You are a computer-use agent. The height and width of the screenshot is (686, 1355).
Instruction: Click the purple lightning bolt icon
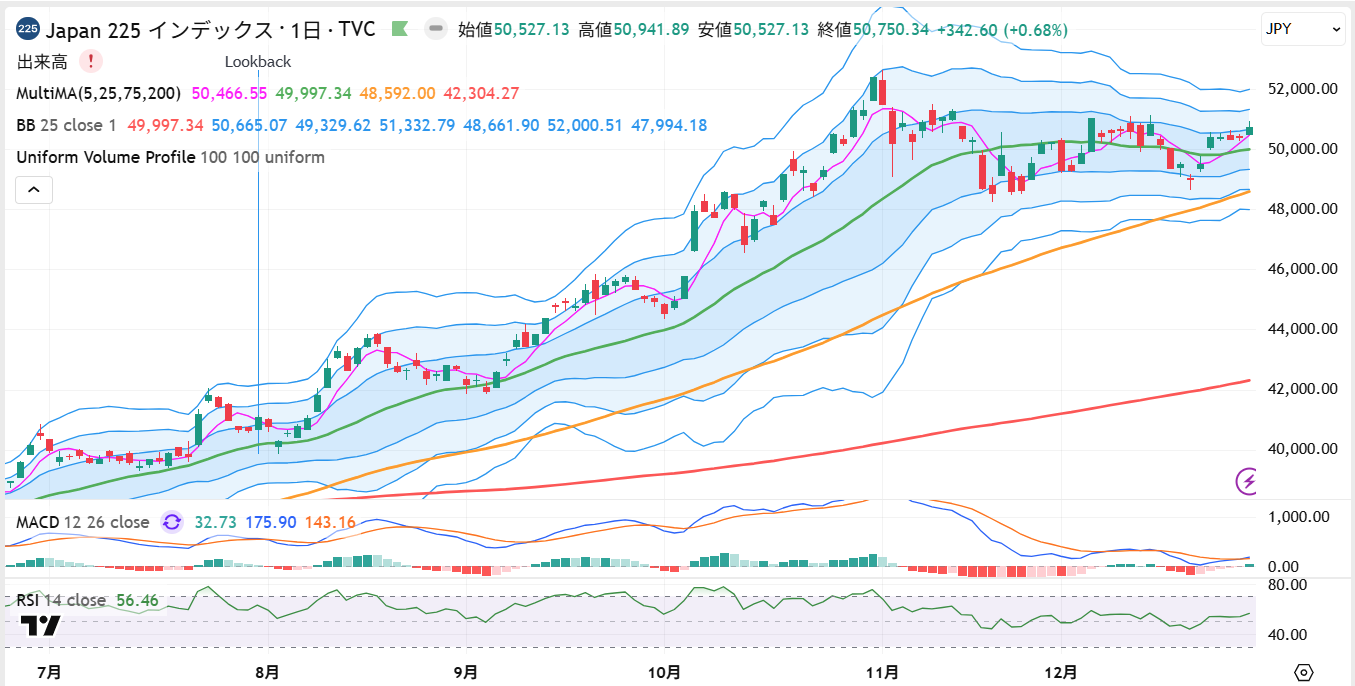click(1248, 481)
